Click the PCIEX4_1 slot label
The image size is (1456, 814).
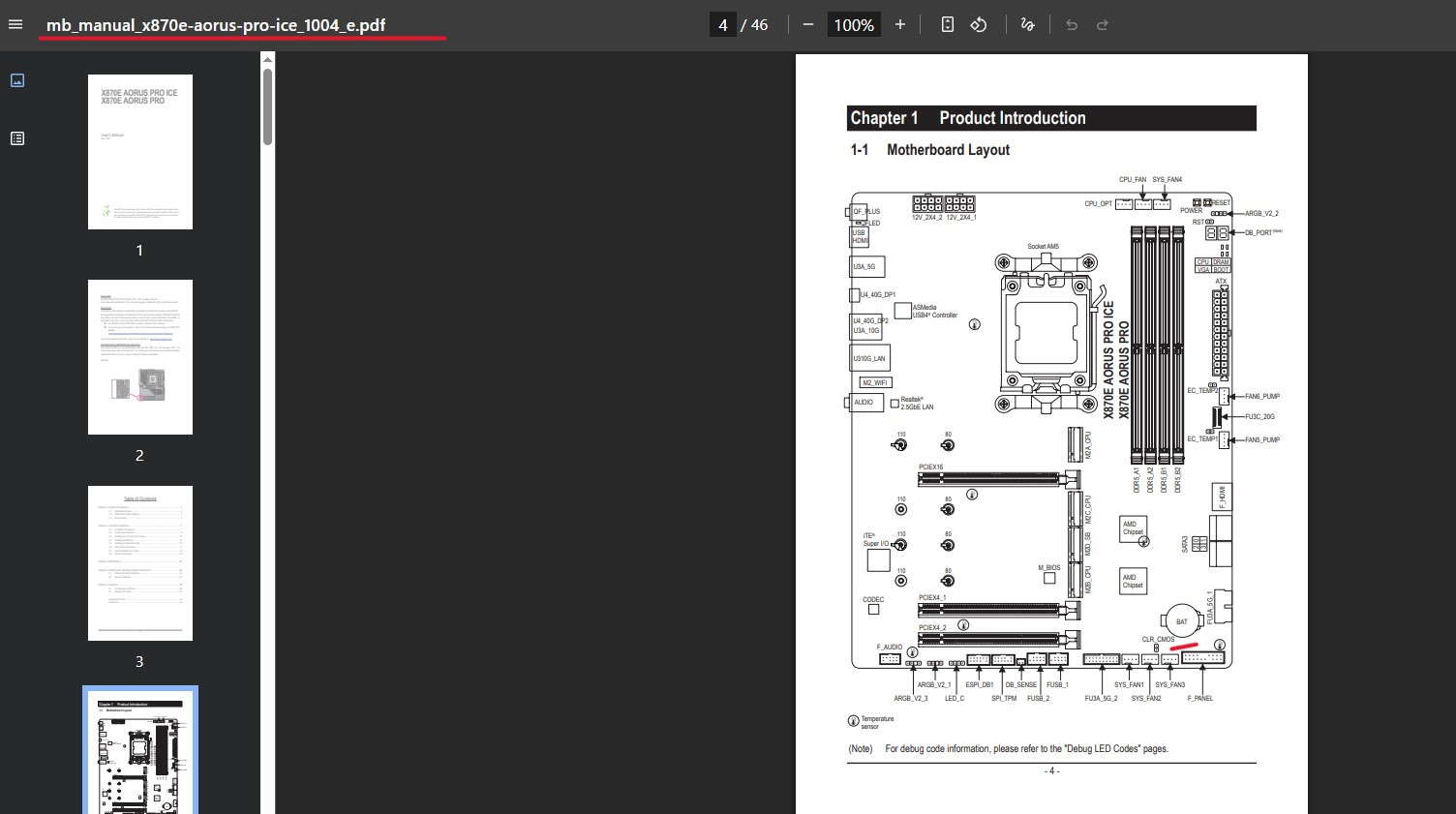pyautogui.click(x=932, y=598)
